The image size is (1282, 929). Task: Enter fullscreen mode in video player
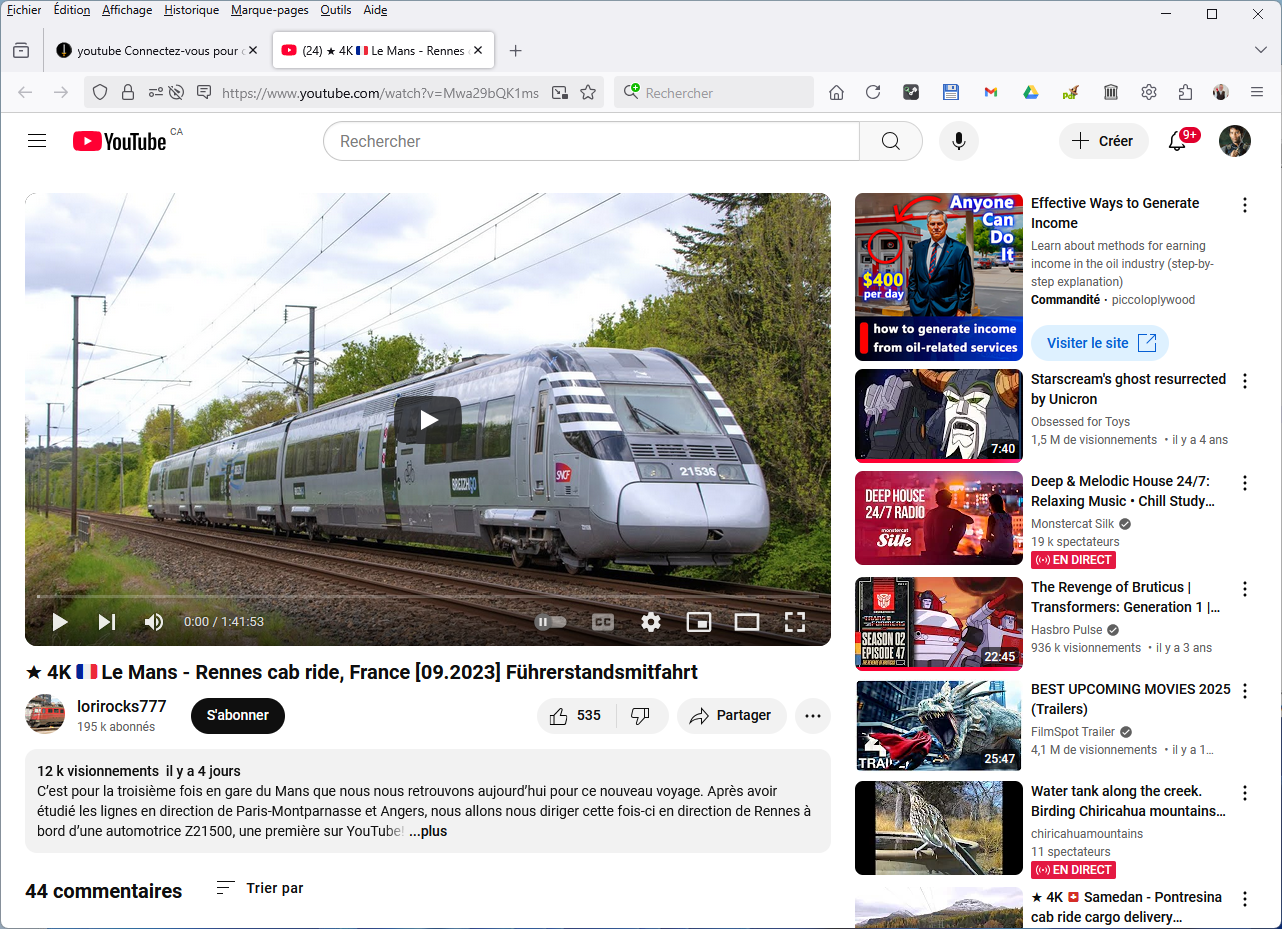click(x=795, y=622)
